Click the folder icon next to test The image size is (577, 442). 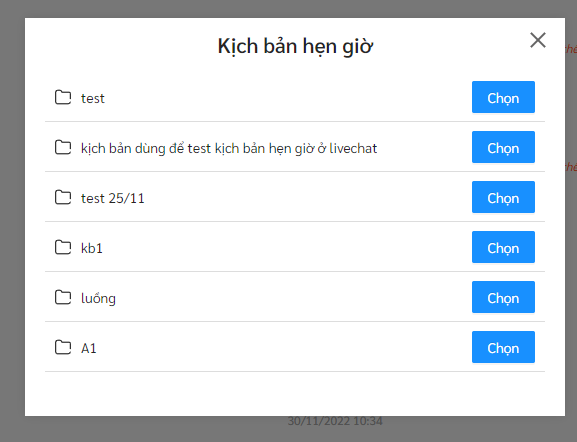point(63,98)
